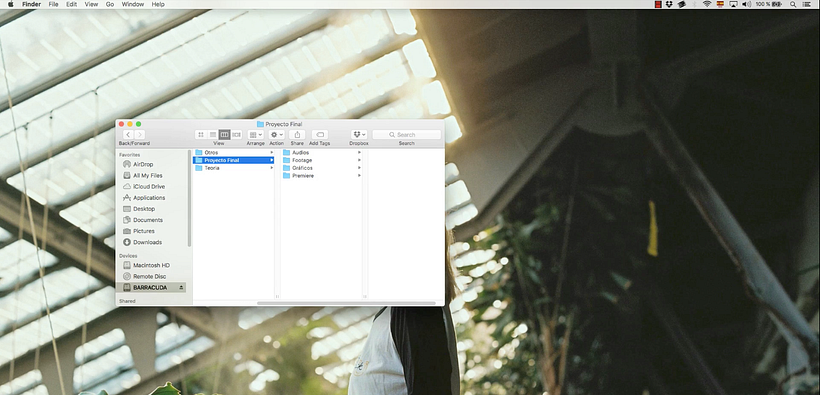Click the Share toolbar icon
This screenshot has width=820, height=395.
tap(297, 135)
